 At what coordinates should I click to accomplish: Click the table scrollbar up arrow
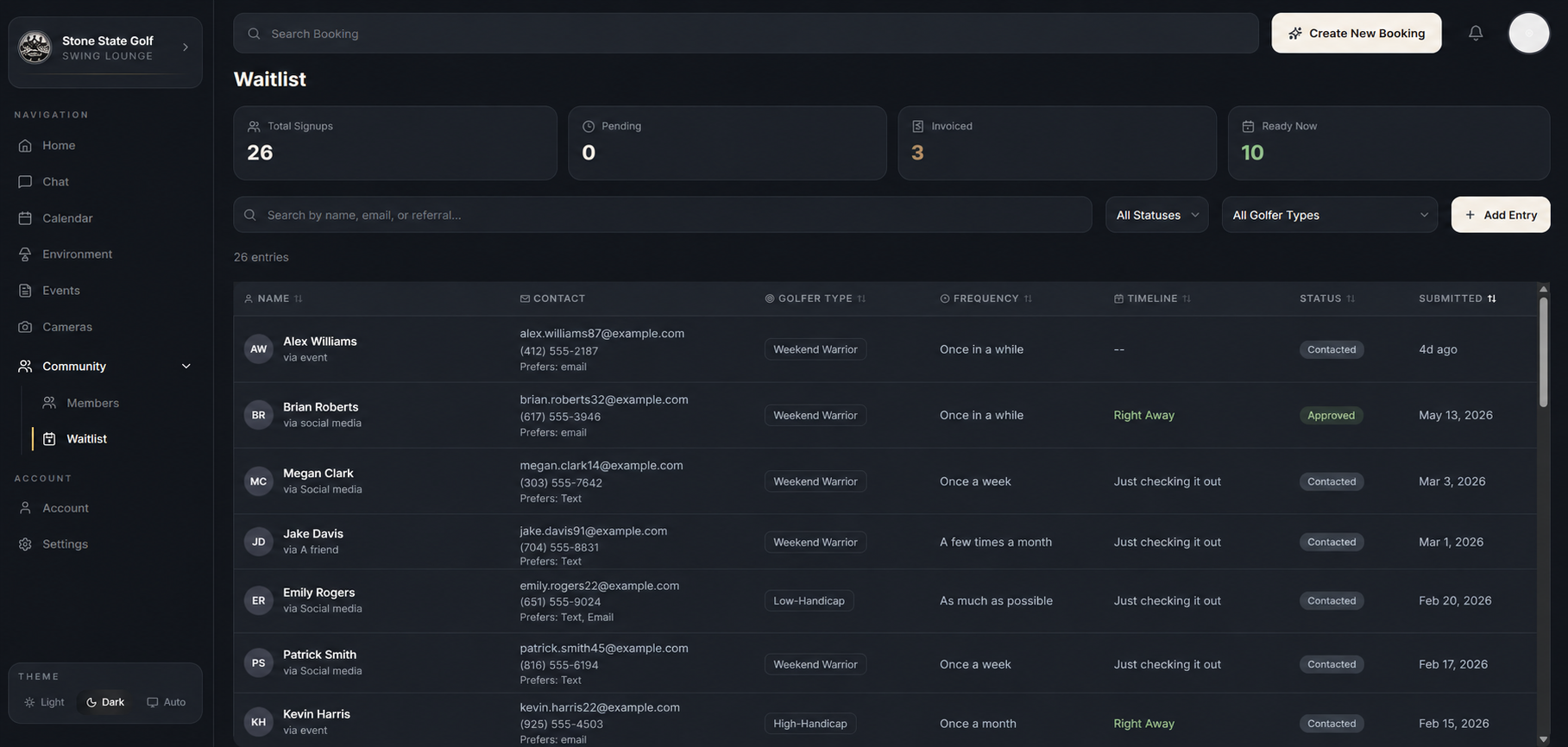click(x=1543, y=289)
